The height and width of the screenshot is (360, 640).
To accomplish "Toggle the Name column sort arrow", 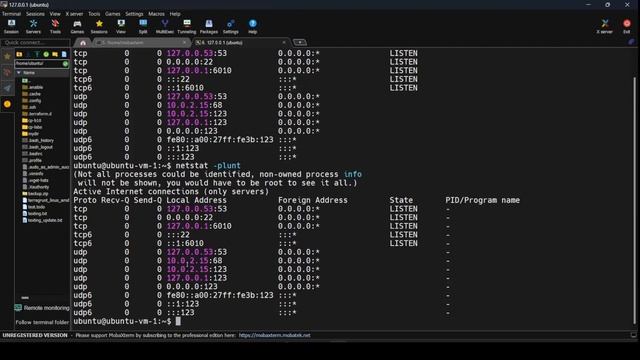I will click(19, 73).
